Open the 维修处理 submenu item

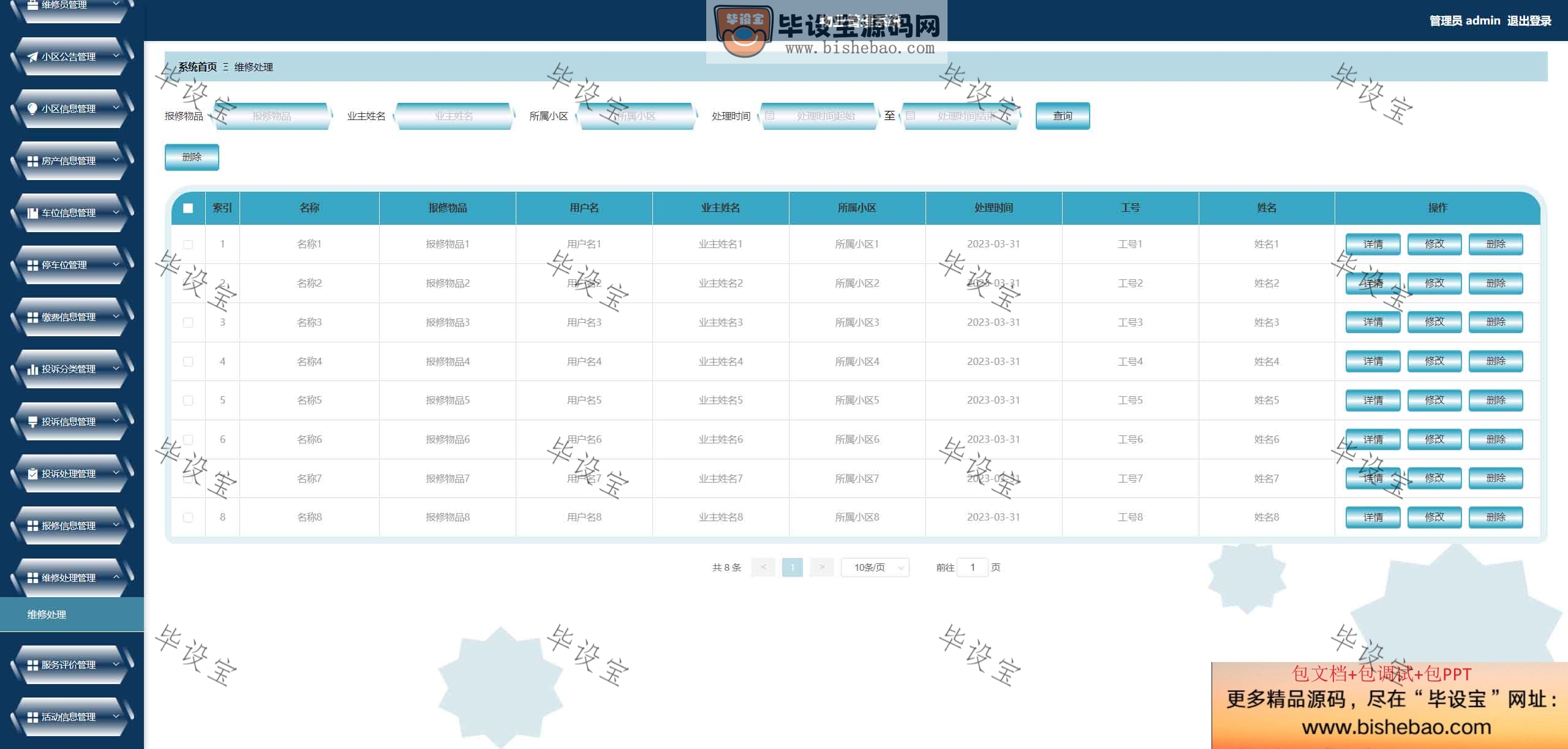pos(72,614)
